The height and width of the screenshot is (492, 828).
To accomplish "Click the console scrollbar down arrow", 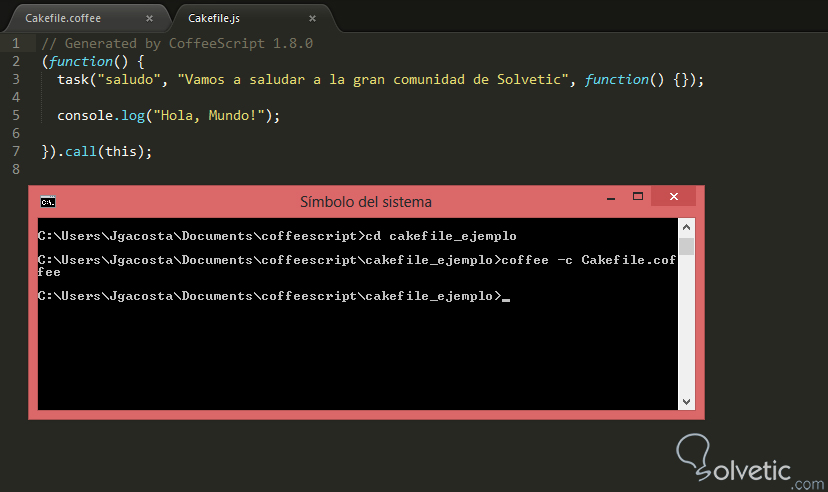I will pos(687,401).
